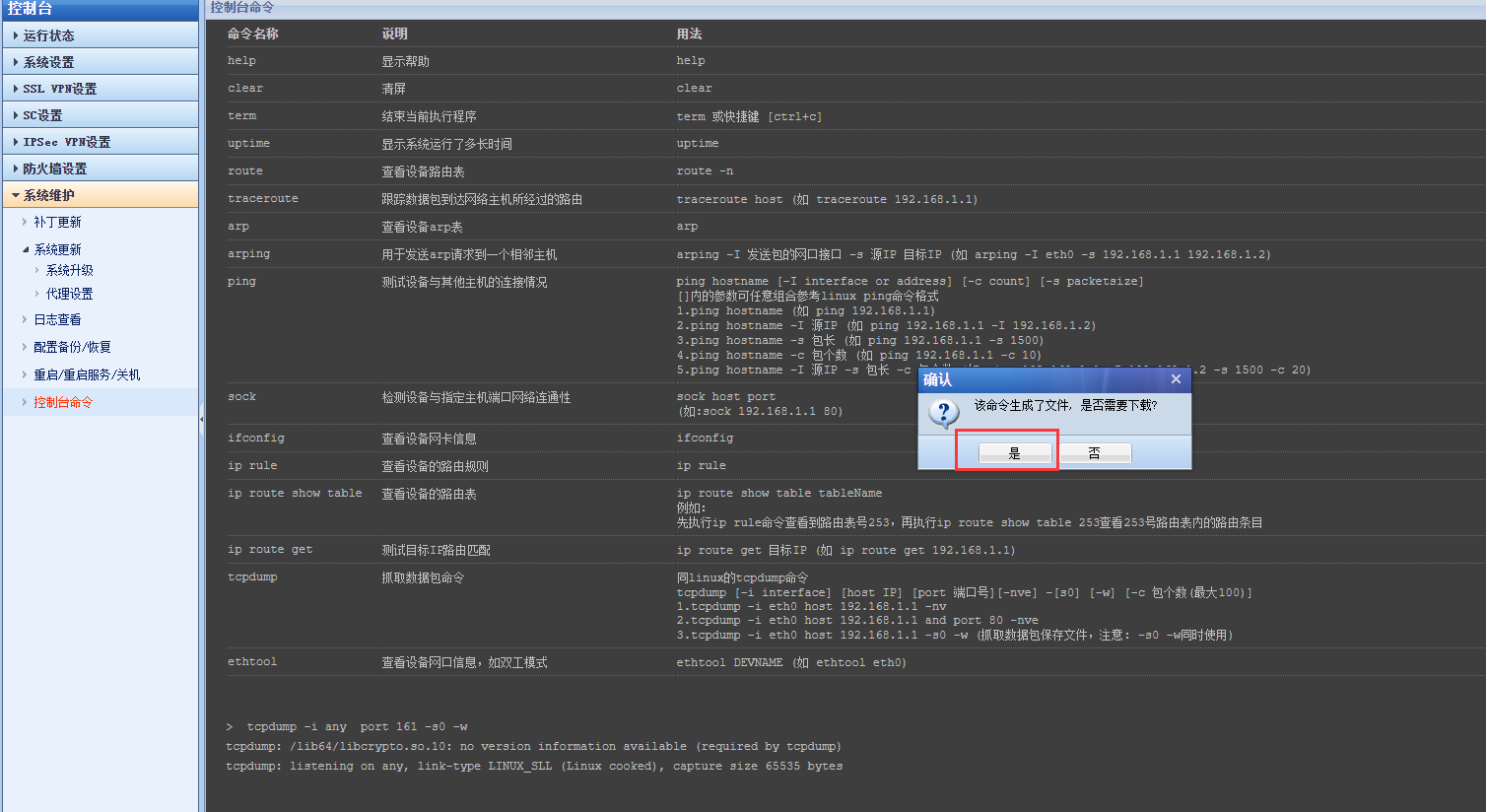The height and width of the screenshot is (812, 1486).
Task: Click the 是 button in confirm dialog
Action: [x=1015, y=453]
